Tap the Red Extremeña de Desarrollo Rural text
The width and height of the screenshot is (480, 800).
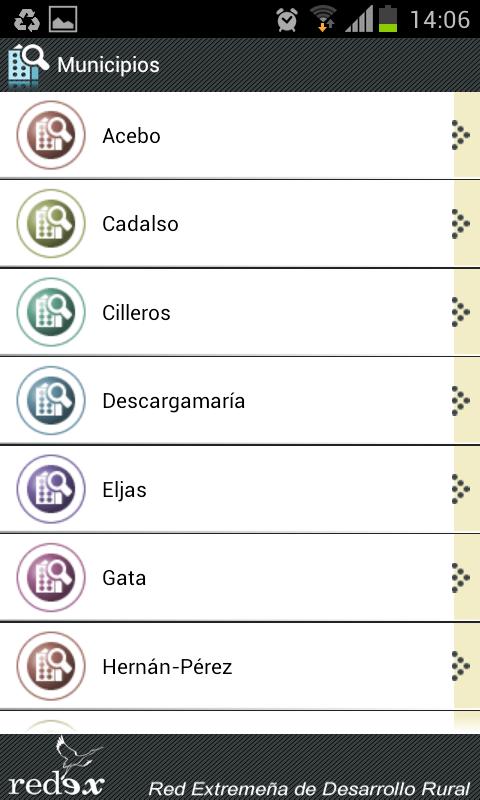[x=309, y=787]
